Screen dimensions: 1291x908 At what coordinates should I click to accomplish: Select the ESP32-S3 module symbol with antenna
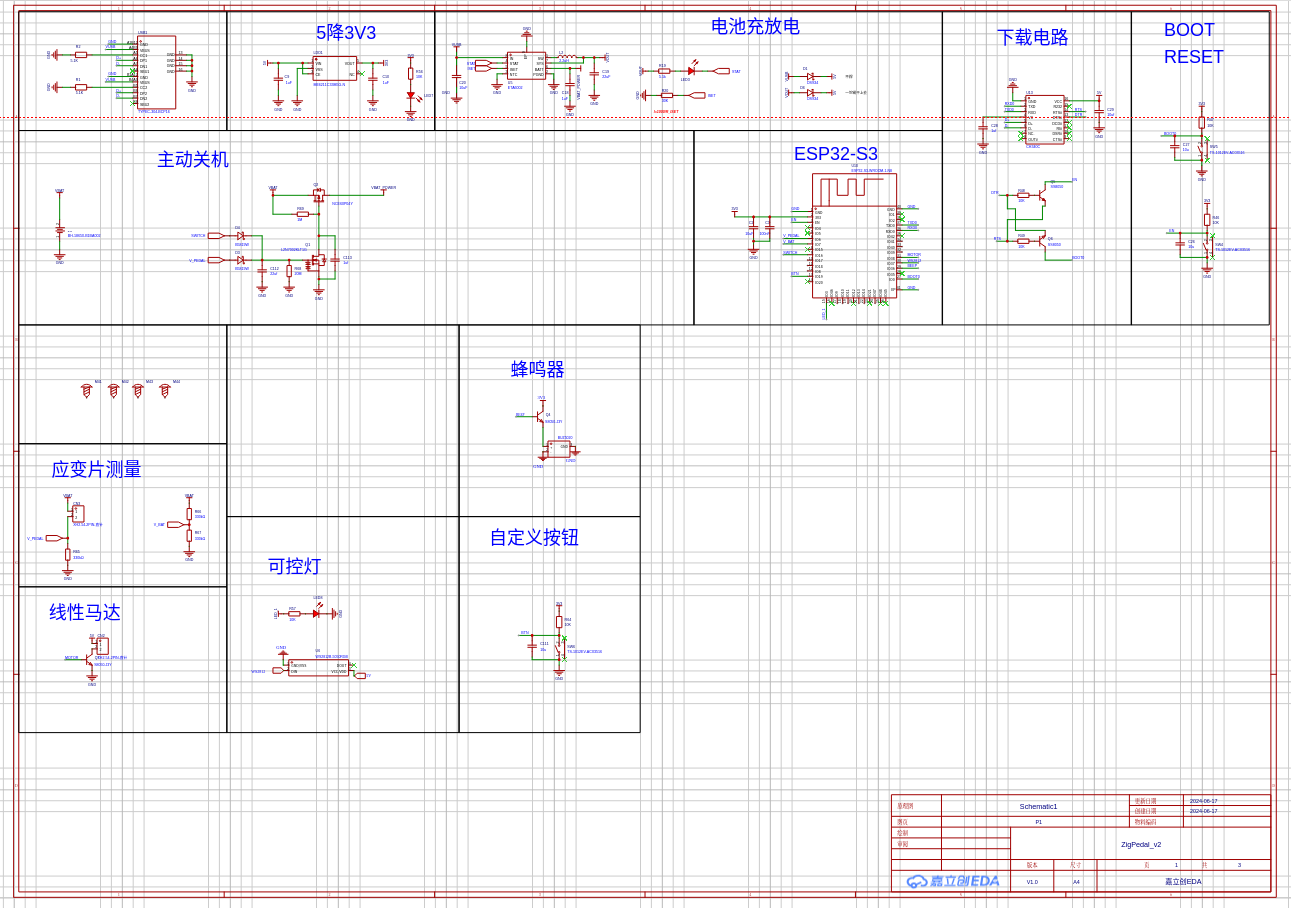[854, 235]
